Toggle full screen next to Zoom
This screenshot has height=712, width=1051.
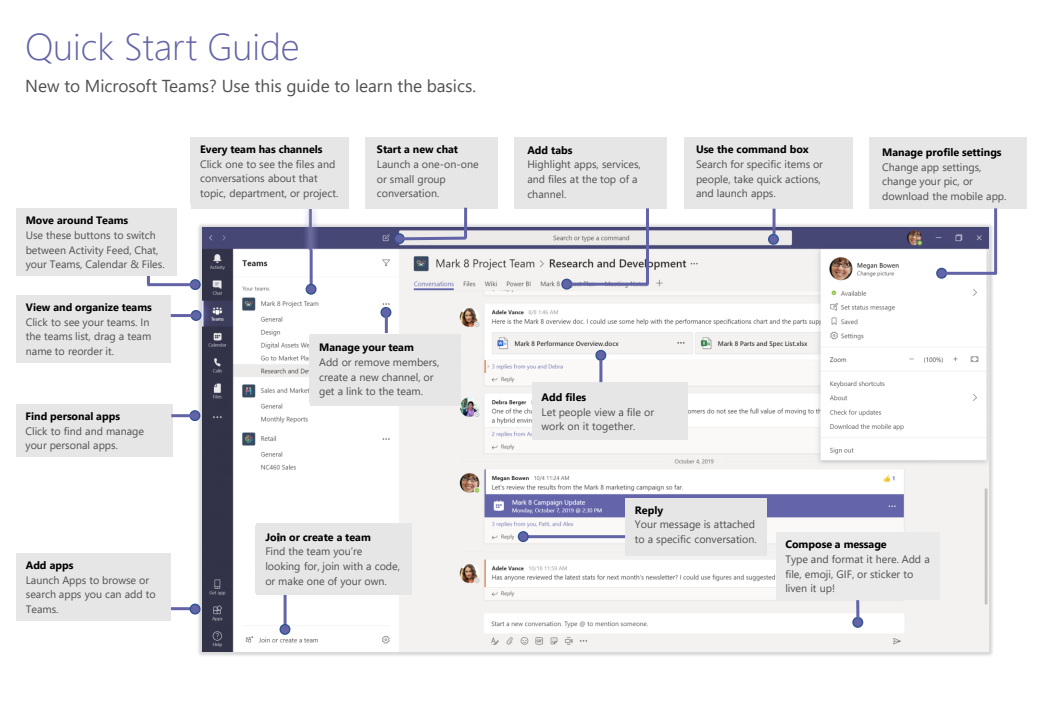pyautogui.click(x=975, y=359)
